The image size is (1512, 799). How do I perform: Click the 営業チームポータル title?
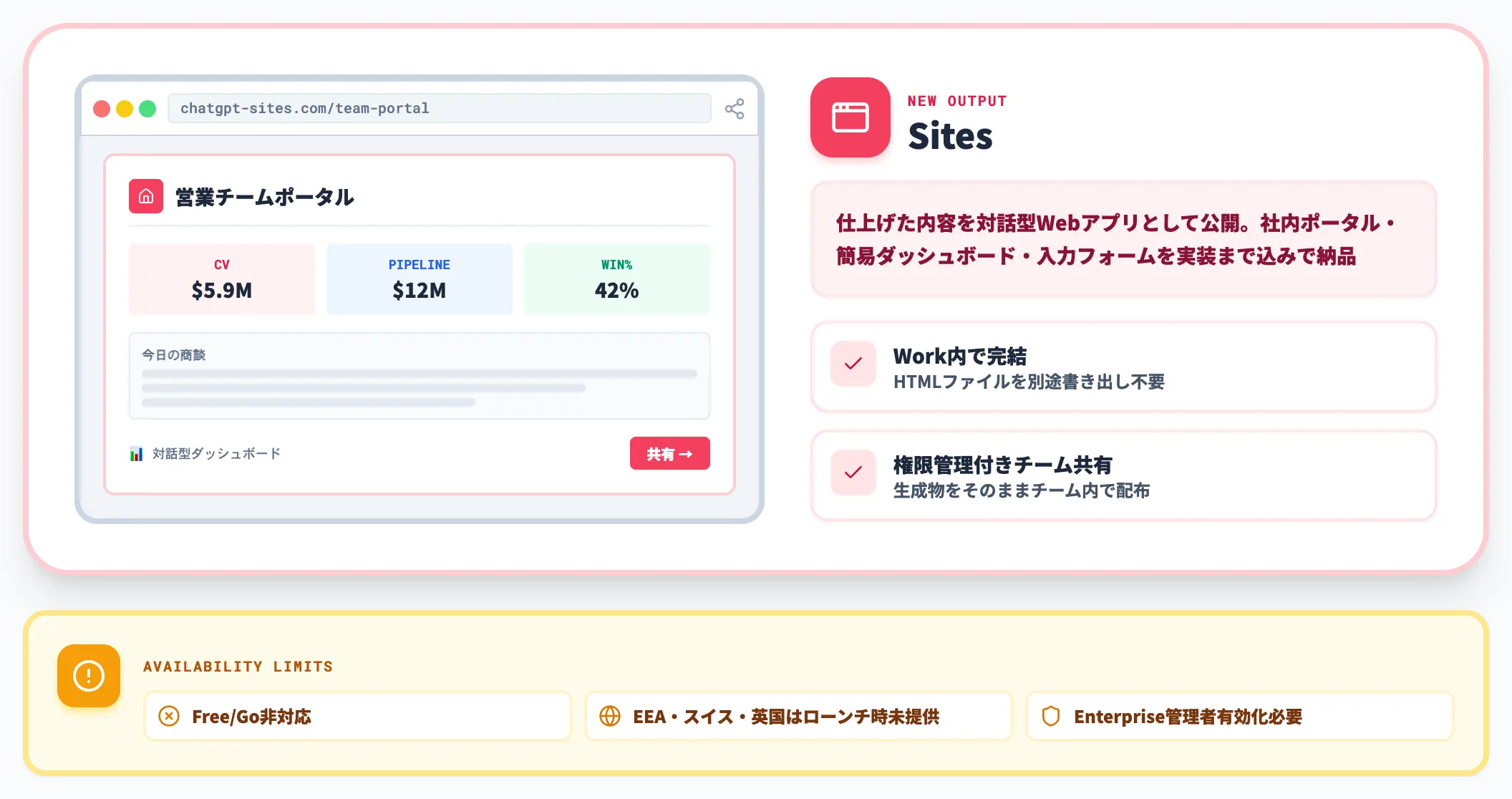click(265, 197)
